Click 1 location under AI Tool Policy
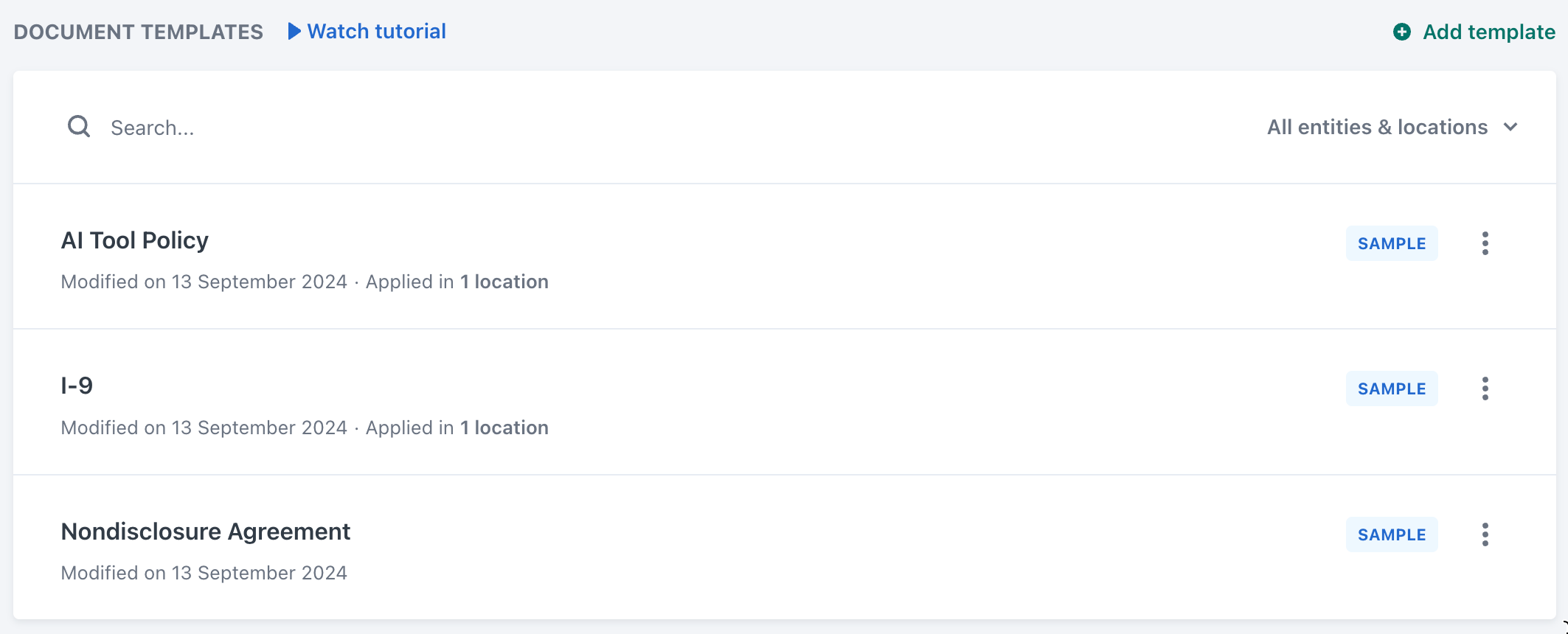 (x=504, y=282)
